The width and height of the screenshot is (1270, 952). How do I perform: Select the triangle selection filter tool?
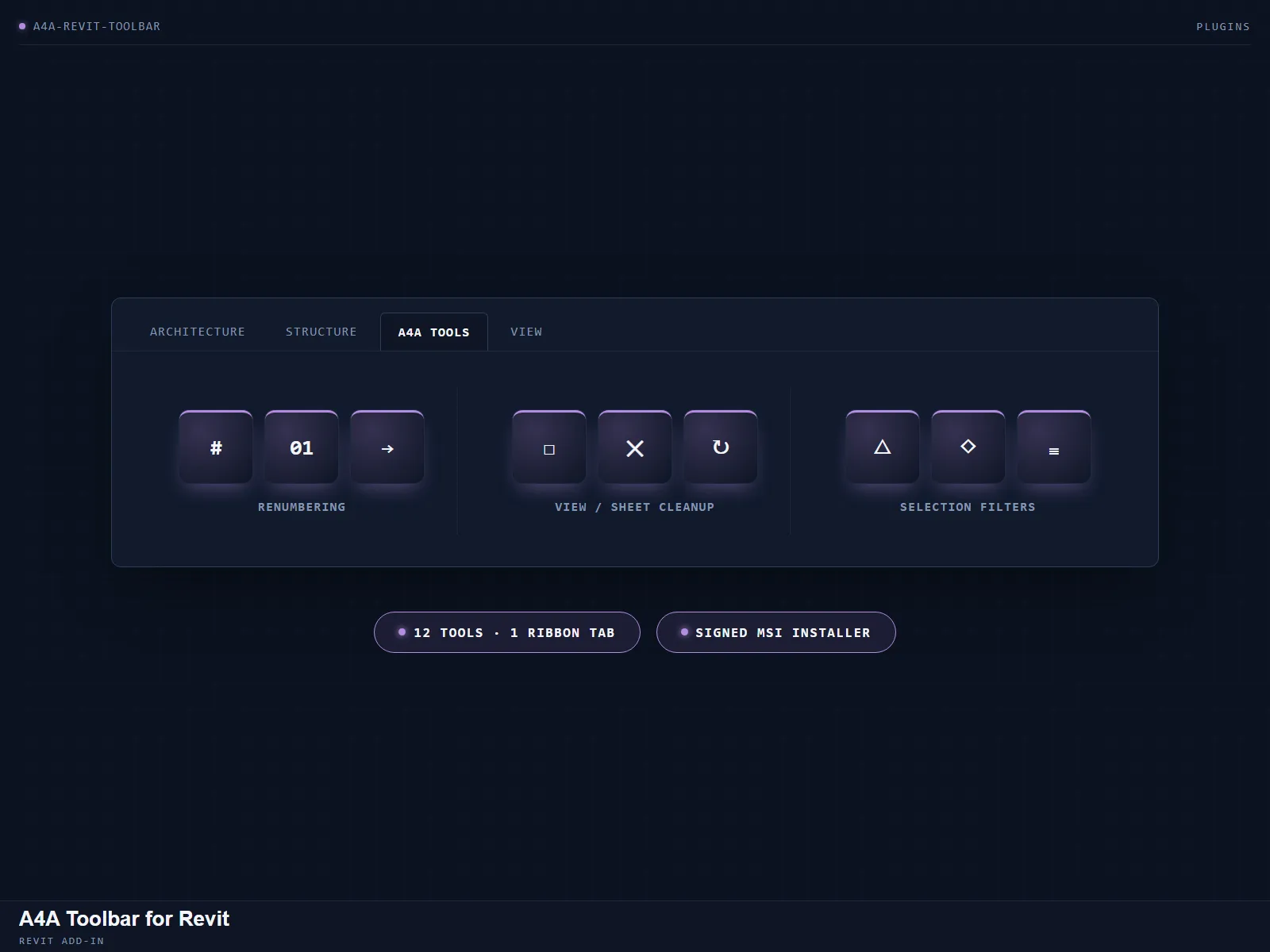coord(883,447)
